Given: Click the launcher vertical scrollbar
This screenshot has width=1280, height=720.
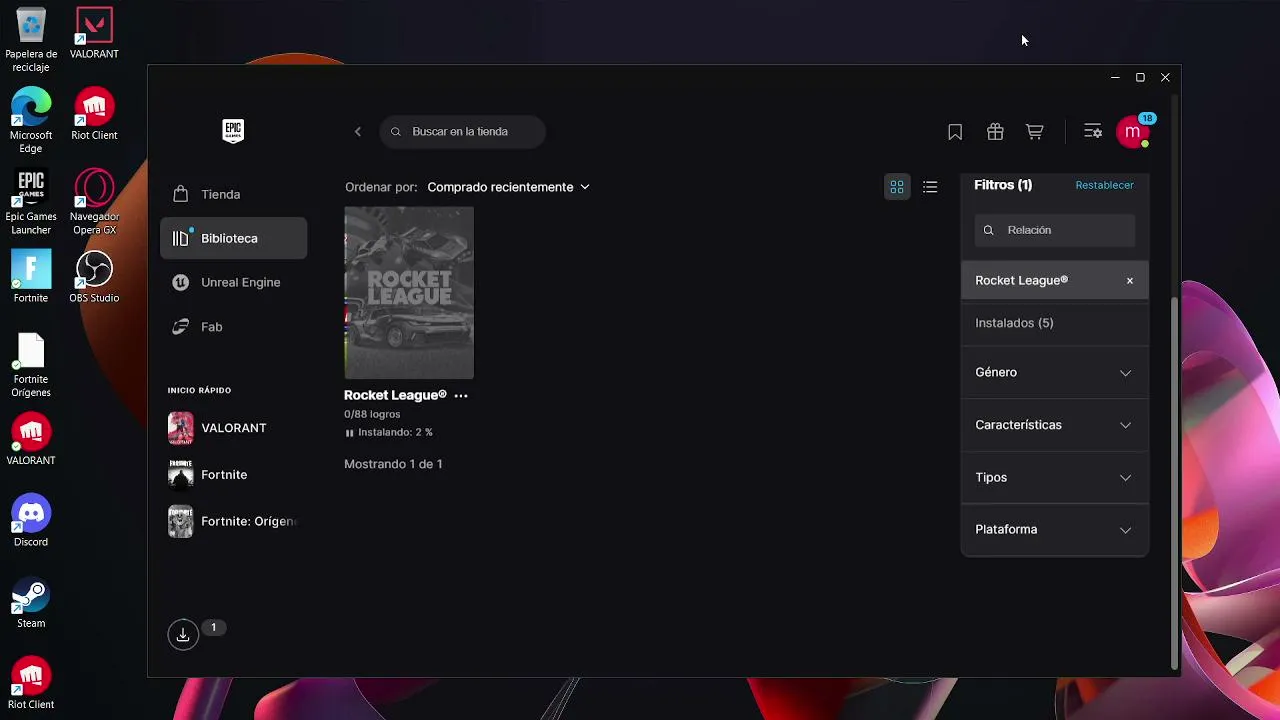Looking at the screenshot, I should 1174,483.
